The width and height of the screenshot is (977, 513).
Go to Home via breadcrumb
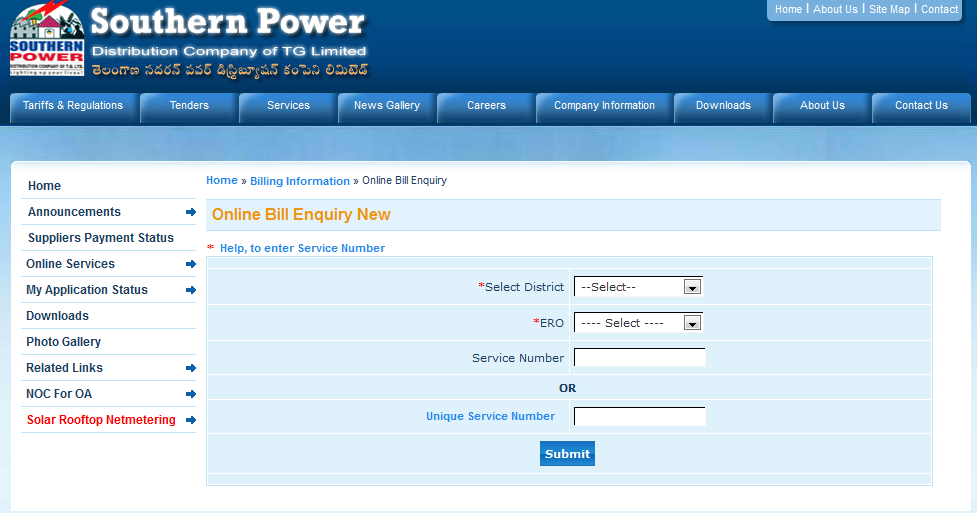pos(222,180)
